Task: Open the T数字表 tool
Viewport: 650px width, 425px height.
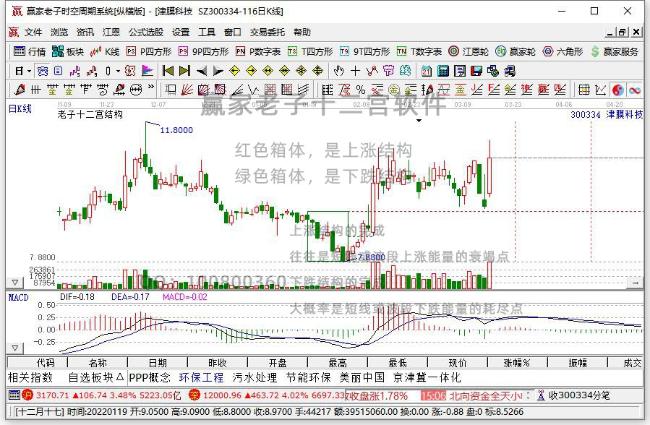Action: 419,51
